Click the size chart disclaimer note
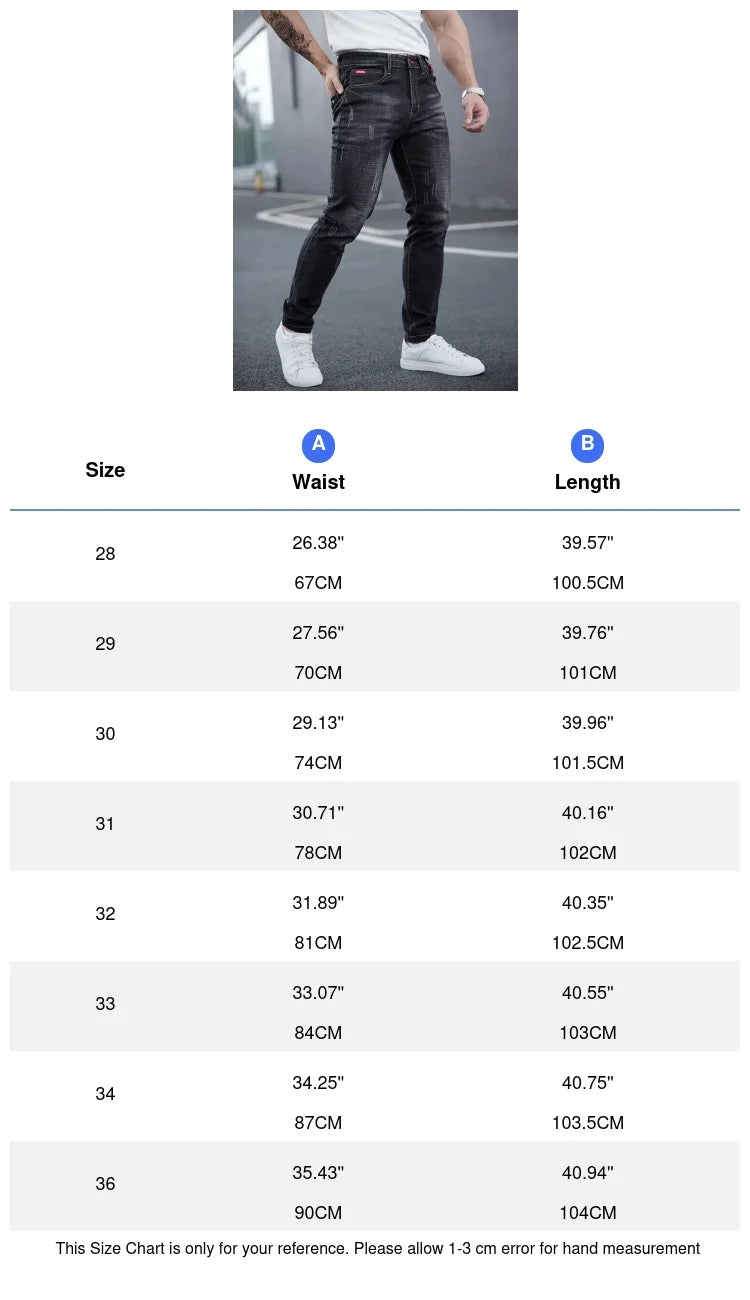This screenshot has width=750, height=1300. [x=378, y=1248]
